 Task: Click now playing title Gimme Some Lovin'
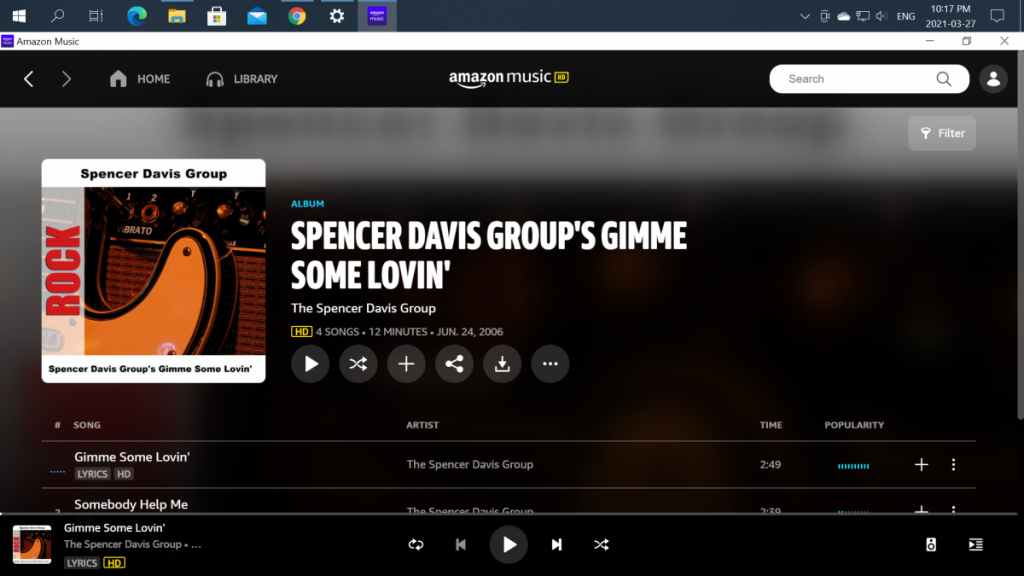point(114,528)
